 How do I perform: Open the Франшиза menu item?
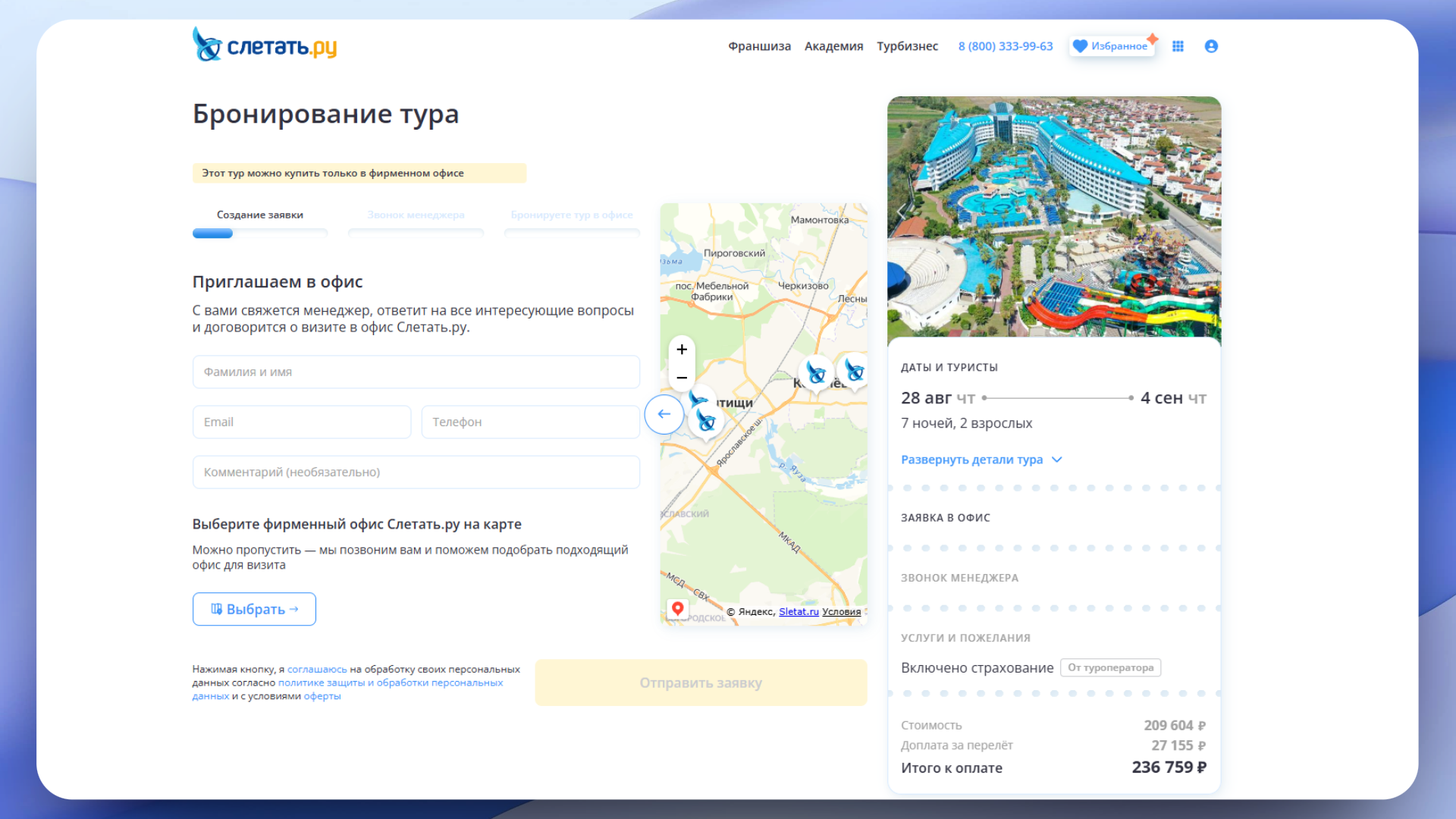(x=759, y=46)
